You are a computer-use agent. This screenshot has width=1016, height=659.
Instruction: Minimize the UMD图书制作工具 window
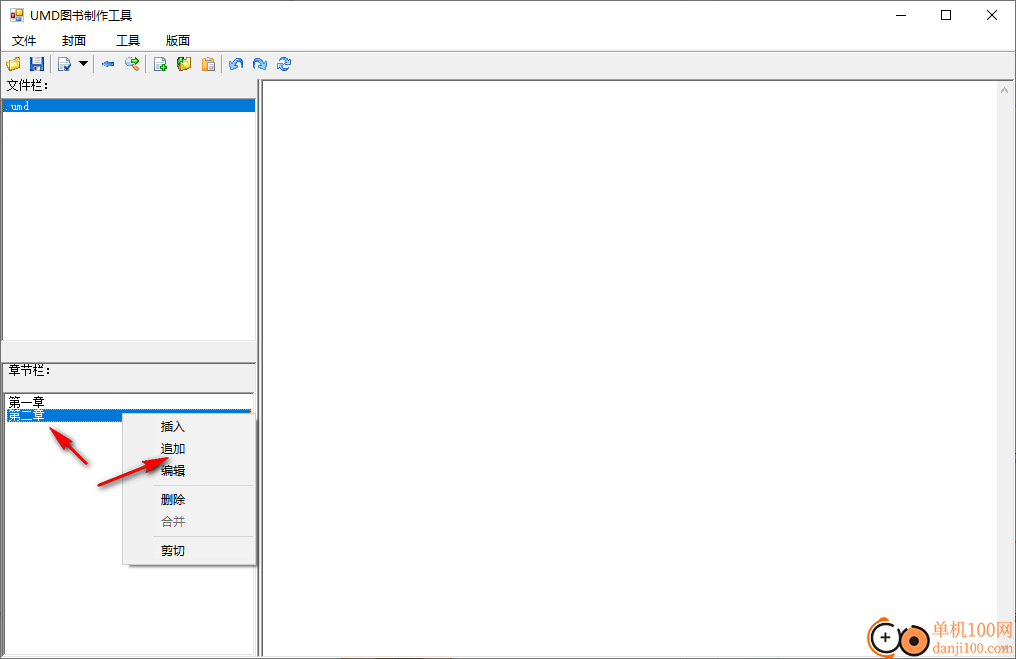901,15
